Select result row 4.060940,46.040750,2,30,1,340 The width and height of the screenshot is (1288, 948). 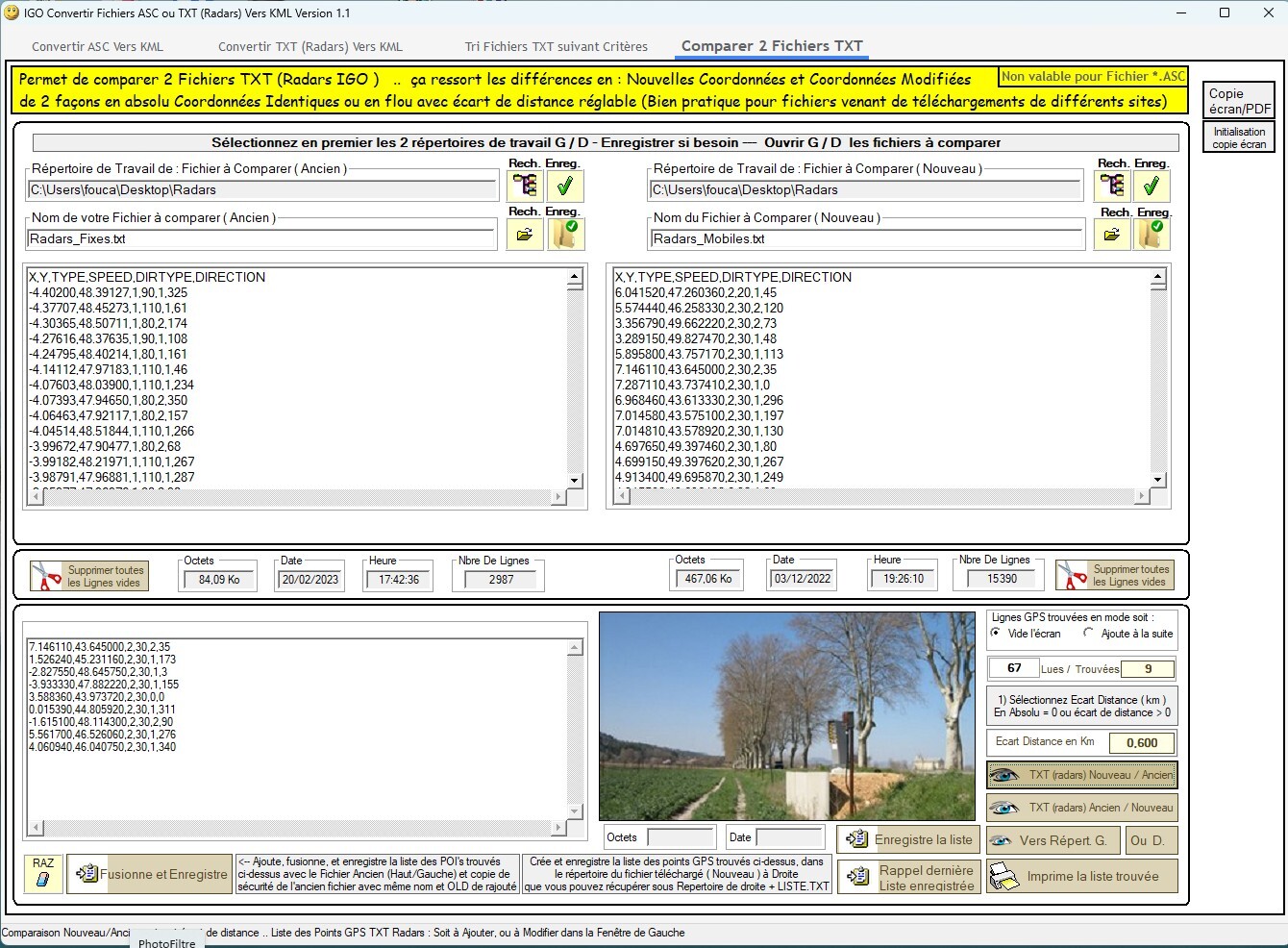point(103,747)
